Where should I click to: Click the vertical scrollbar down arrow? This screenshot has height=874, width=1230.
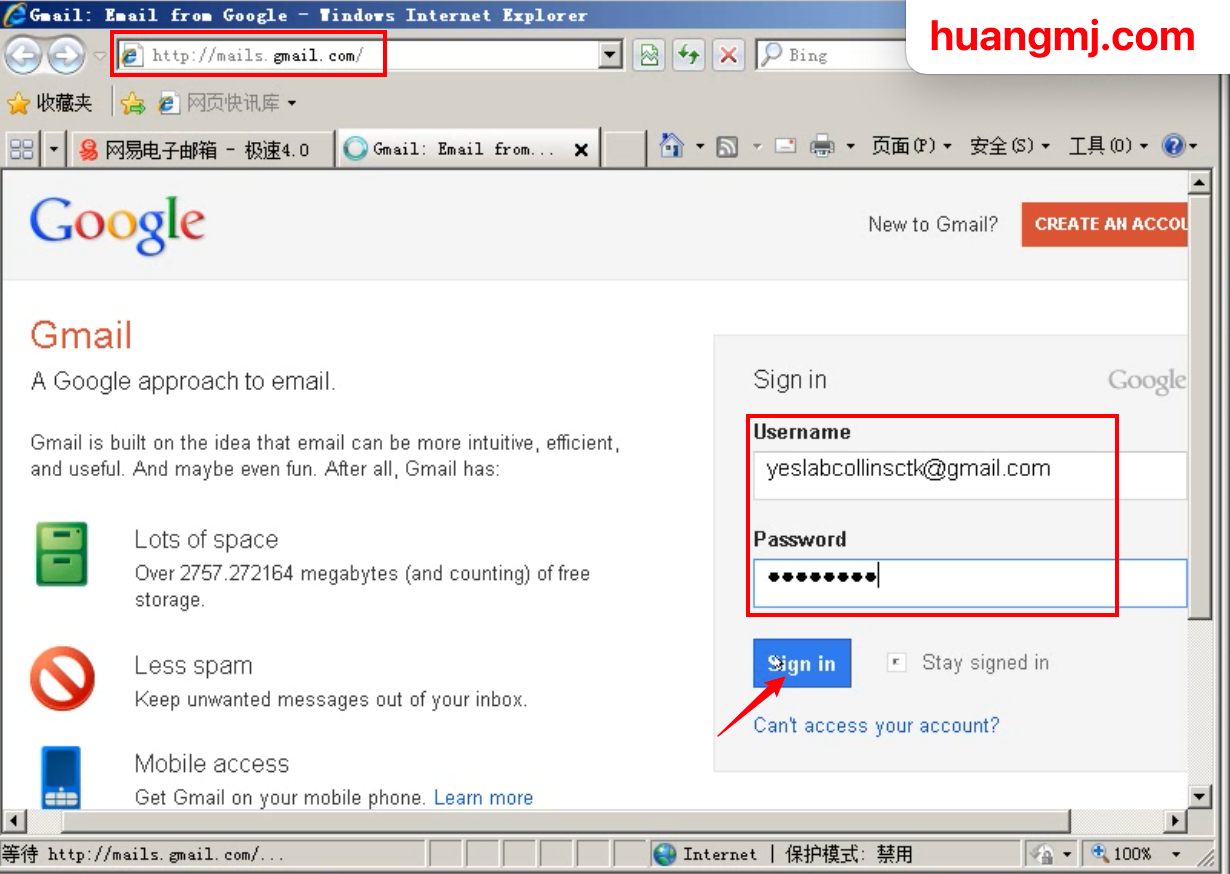point(1200,796)
